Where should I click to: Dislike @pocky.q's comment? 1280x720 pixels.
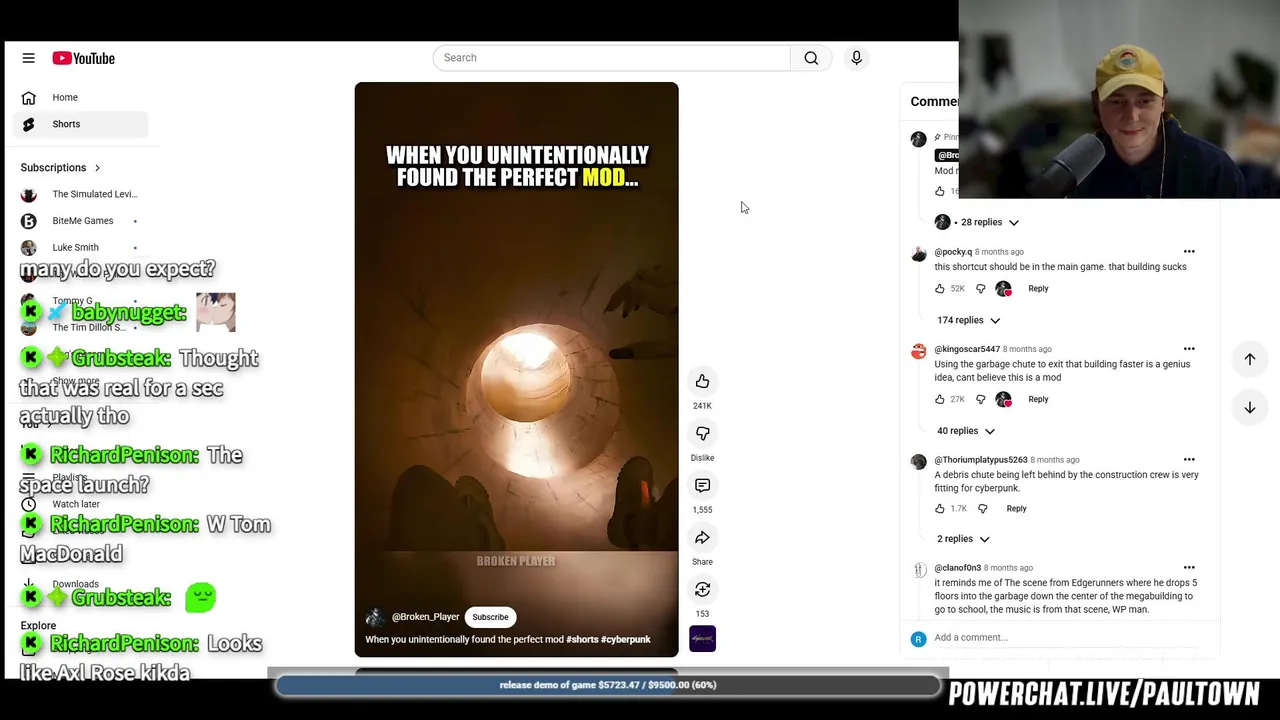point(980,288)
